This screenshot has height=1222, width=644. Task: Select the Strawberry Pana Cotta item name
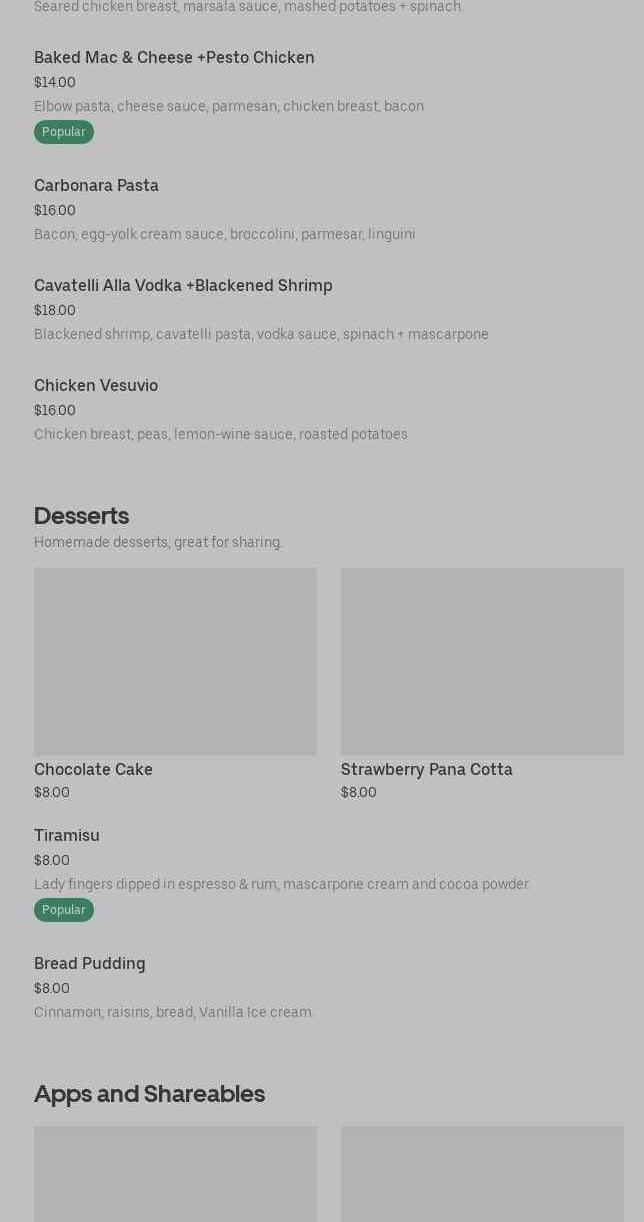tap(427, 770)
